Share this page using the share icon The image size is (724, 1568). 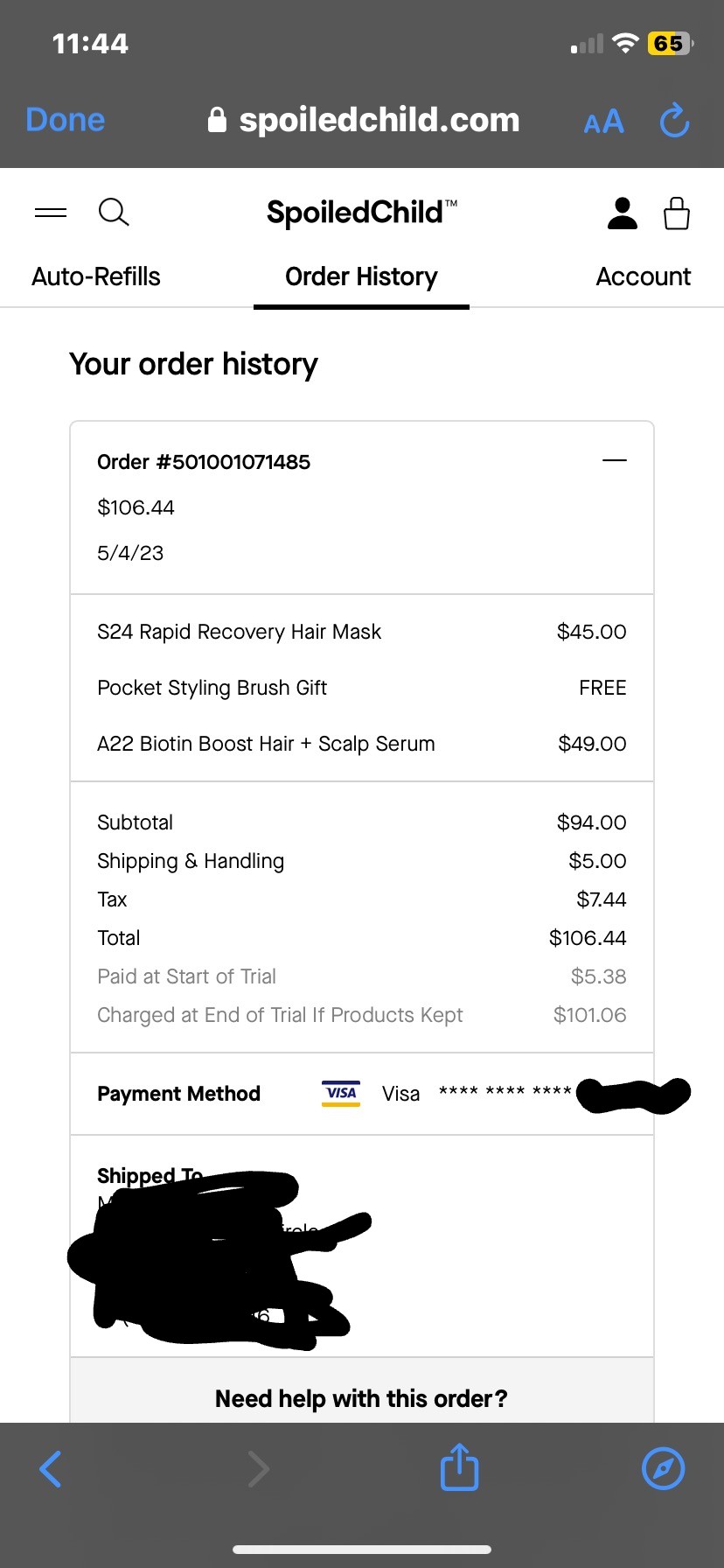point(458,1468)
